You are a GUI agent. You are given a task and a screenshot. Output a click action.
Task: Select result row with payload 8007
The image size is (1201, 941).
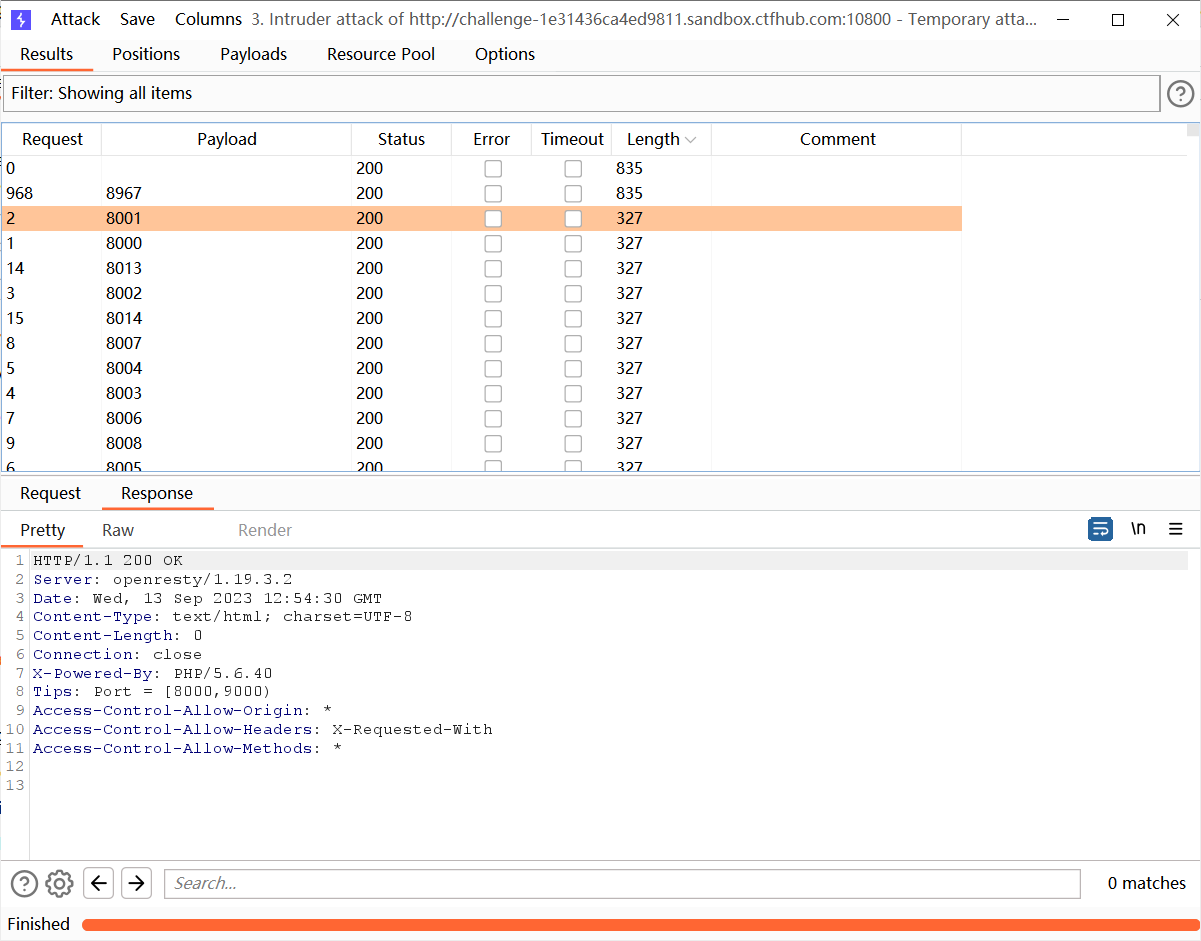[481, 343]
